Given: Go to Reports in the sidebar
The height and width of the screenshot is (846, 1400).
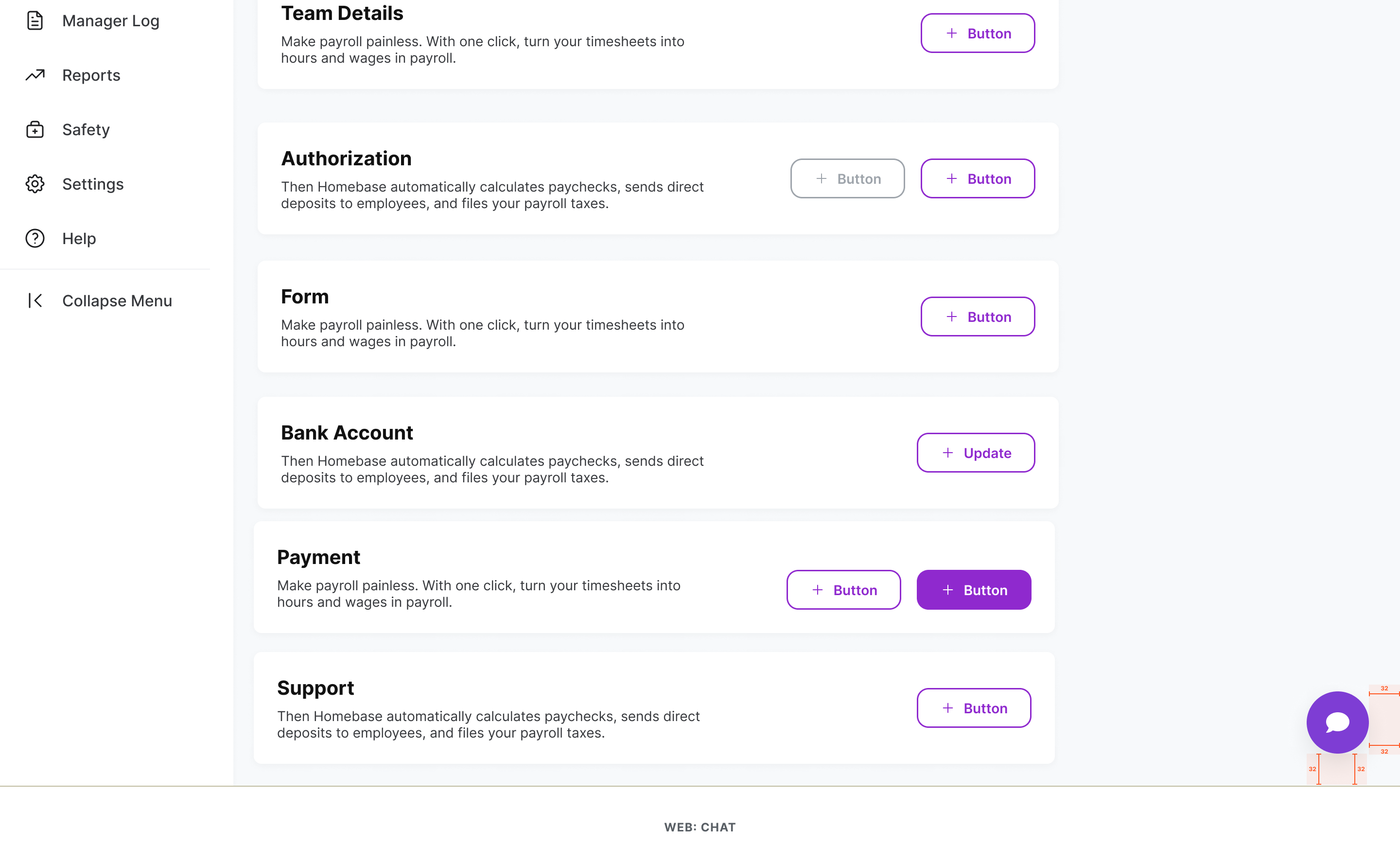Looking at the screenshot, I should [91, 75].
